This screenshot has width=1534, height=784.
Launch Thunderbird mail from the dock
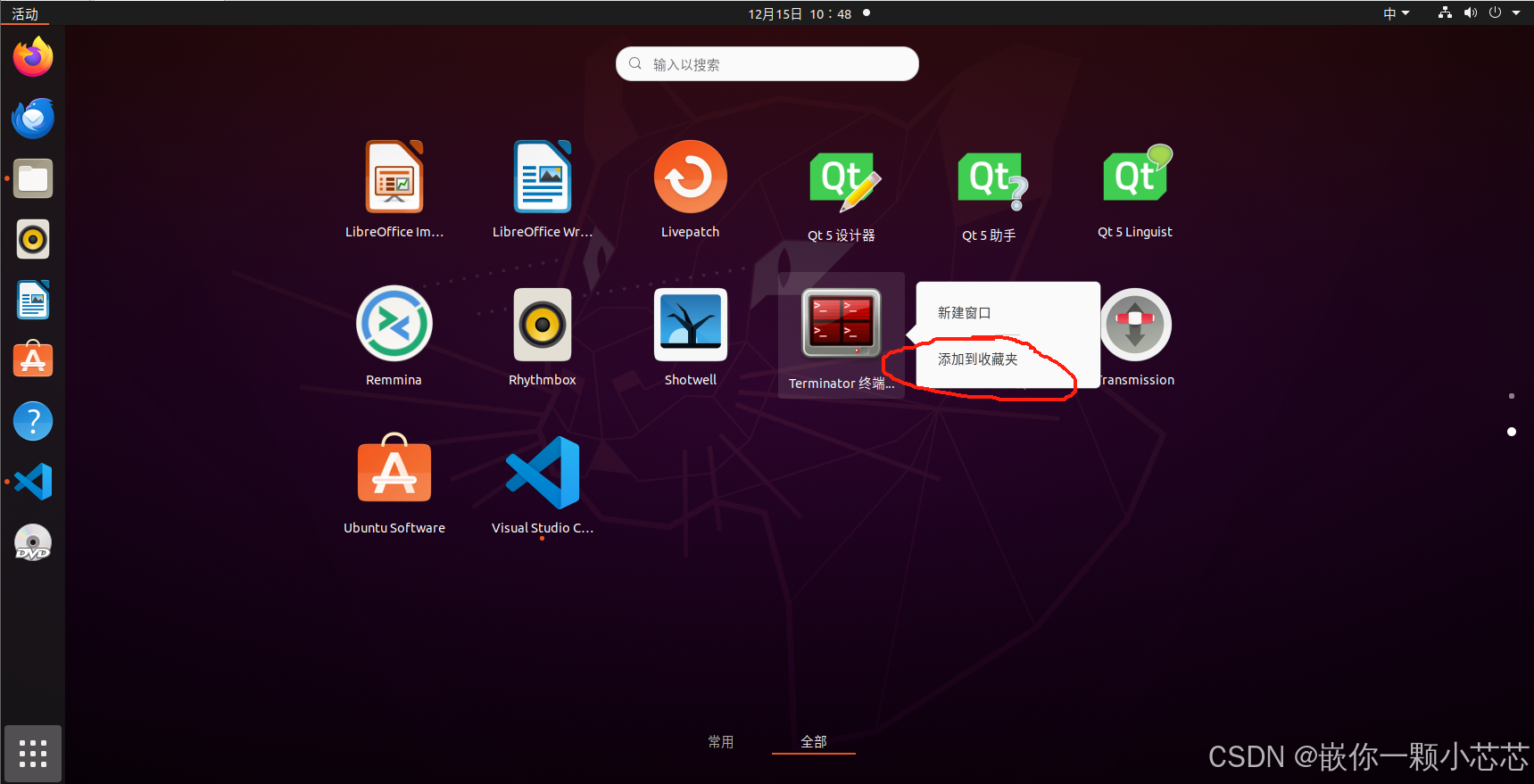pos(33,118)
